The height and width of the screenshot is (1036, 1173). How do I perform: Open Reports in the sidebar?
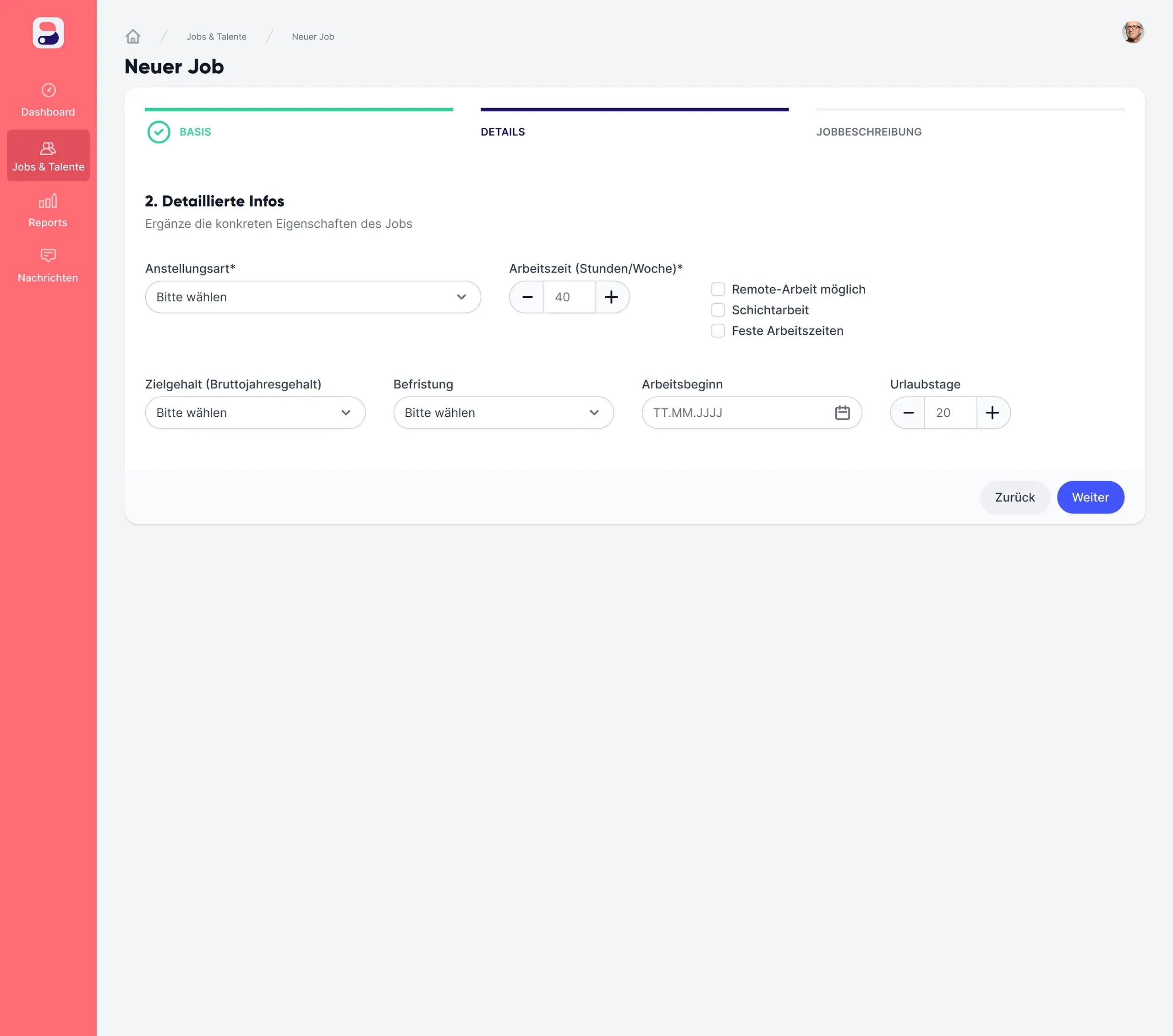pyautogui.click(x=48, y=211)
